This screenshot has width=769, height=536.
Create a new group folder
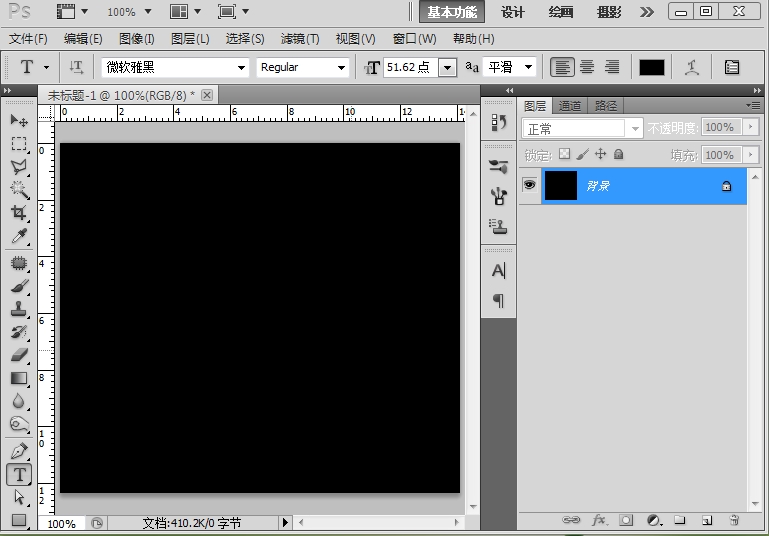click(x=679, y=520)
